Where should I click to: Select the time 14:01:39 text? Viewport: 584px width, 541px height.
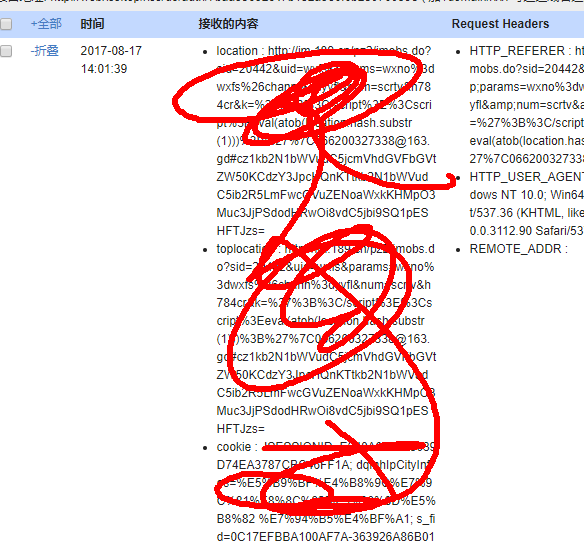click(104, 69)
